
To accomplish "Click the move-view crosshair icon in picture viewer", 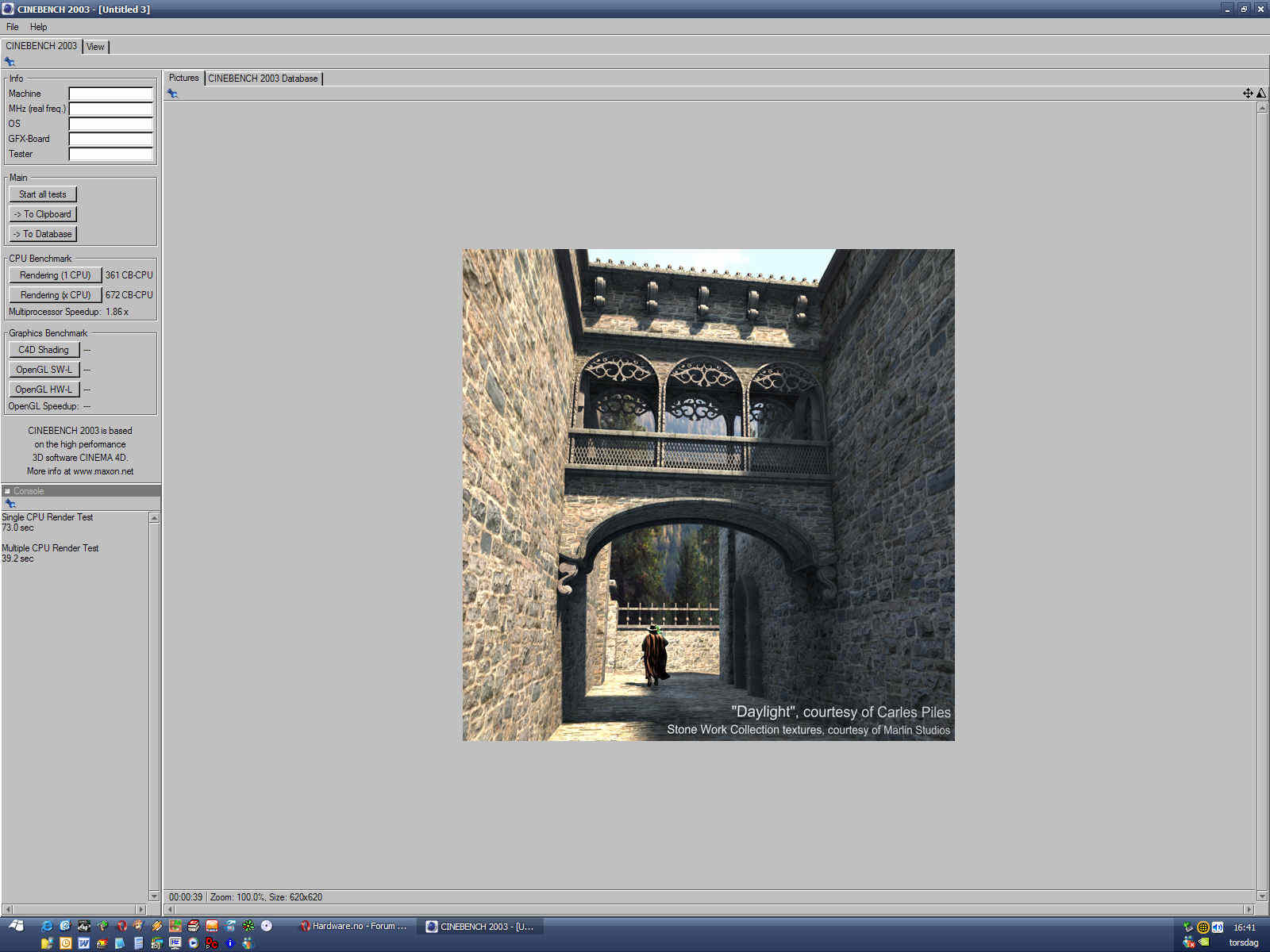I will point(1248,93).
